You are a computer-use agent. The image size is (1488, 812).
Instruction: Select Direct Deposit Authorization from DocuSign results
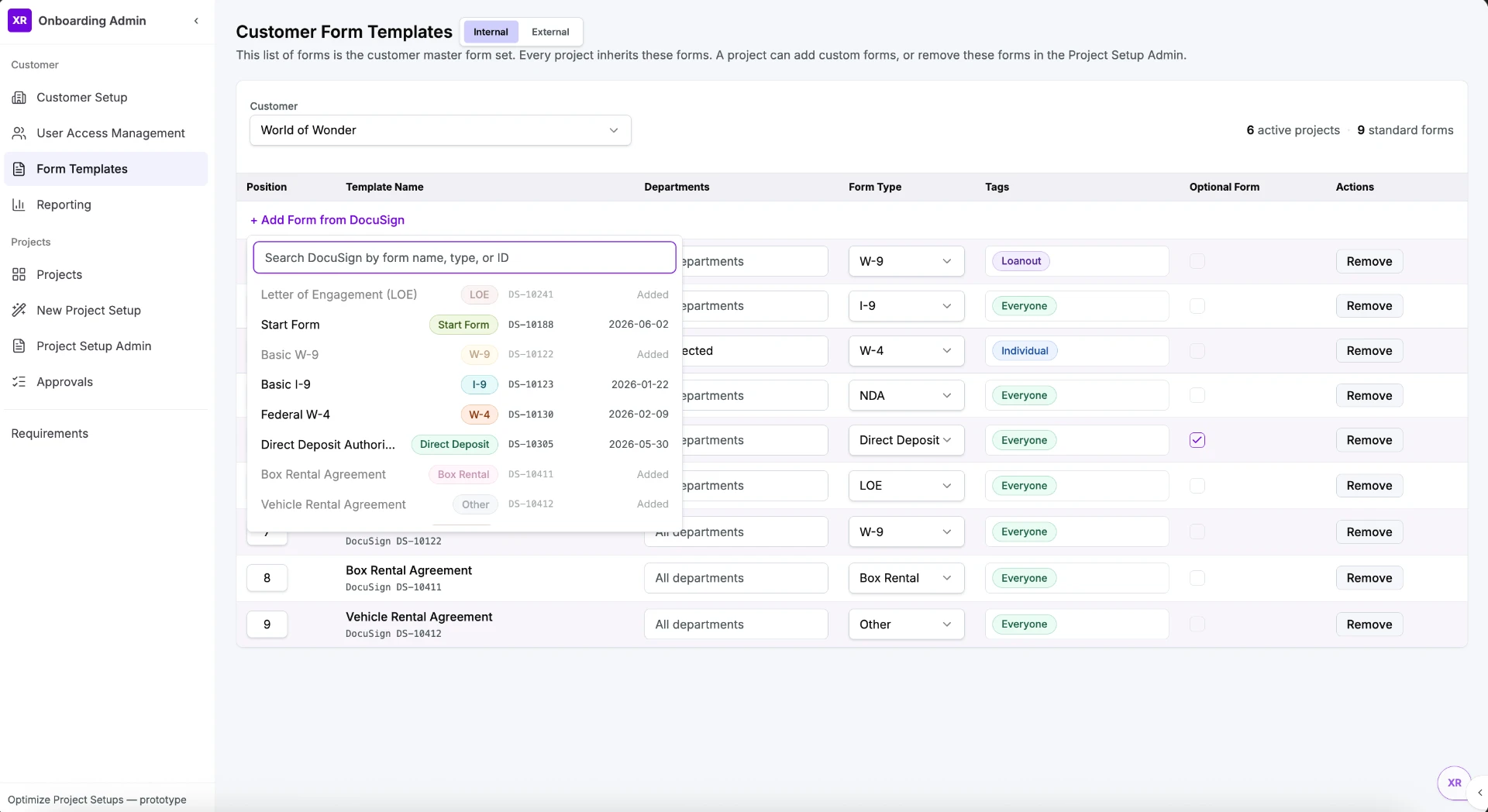point(464,444)
